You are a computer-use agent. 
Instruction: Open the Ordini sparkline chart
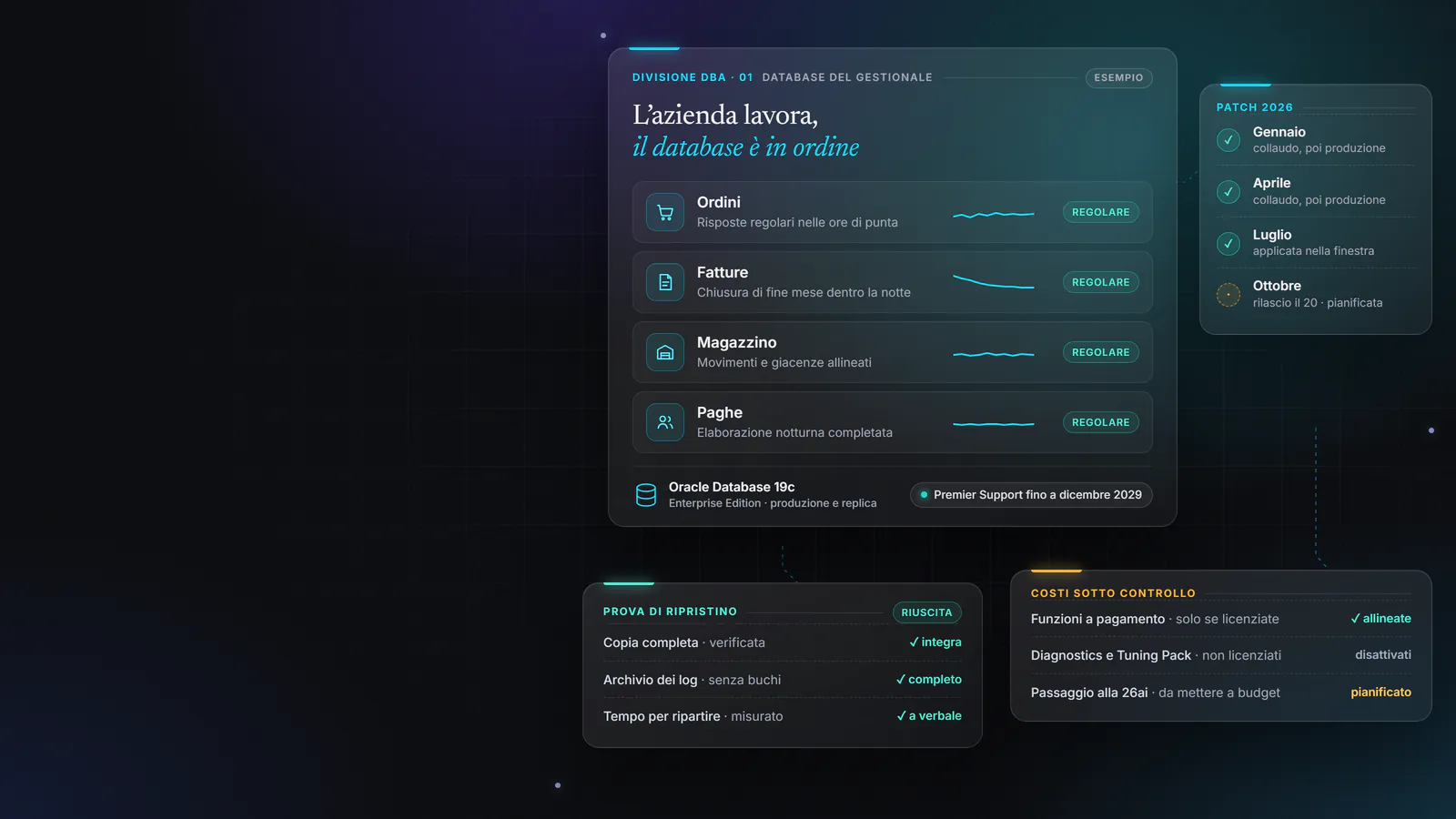pyautogui.click(x=994, y=215)
